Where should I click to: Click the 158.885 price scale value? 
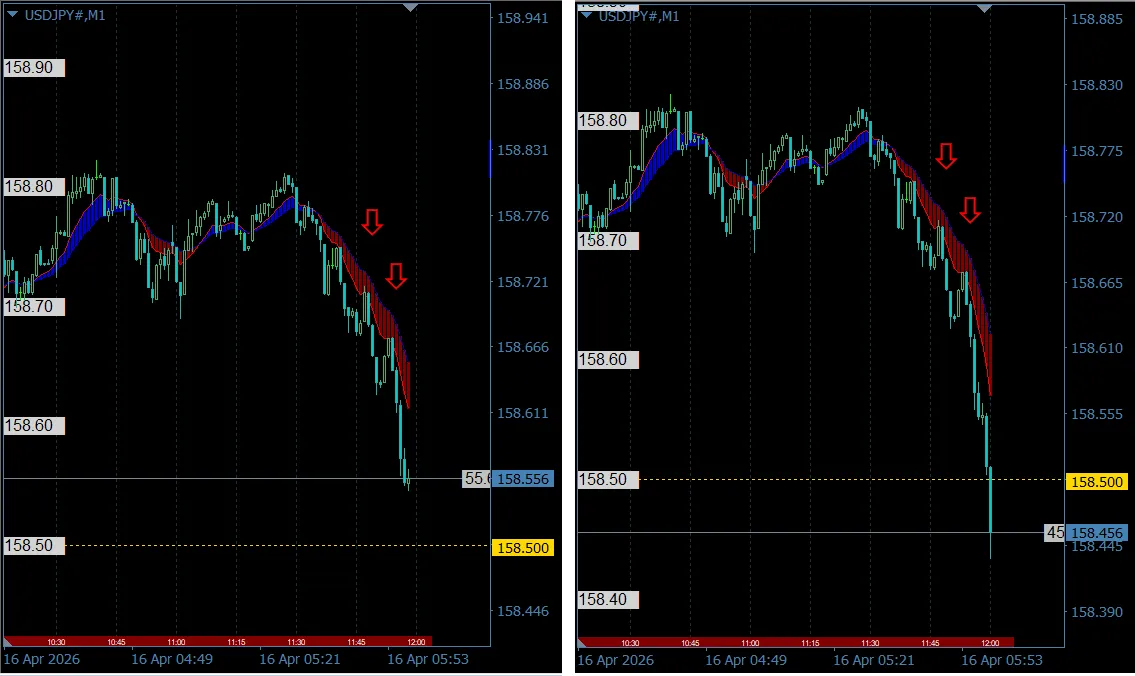coord(1097,20)
